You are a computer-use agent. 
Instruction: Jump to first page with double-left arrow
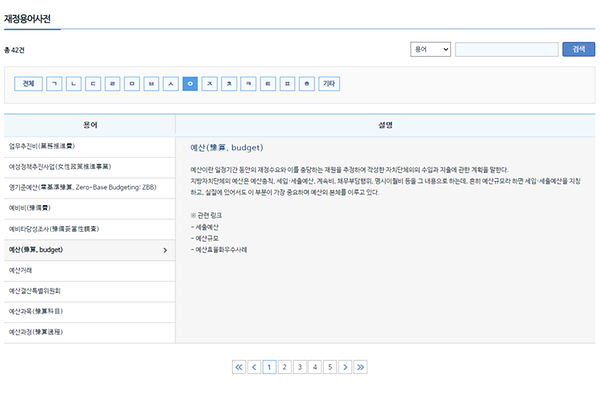tap(239, 367)
